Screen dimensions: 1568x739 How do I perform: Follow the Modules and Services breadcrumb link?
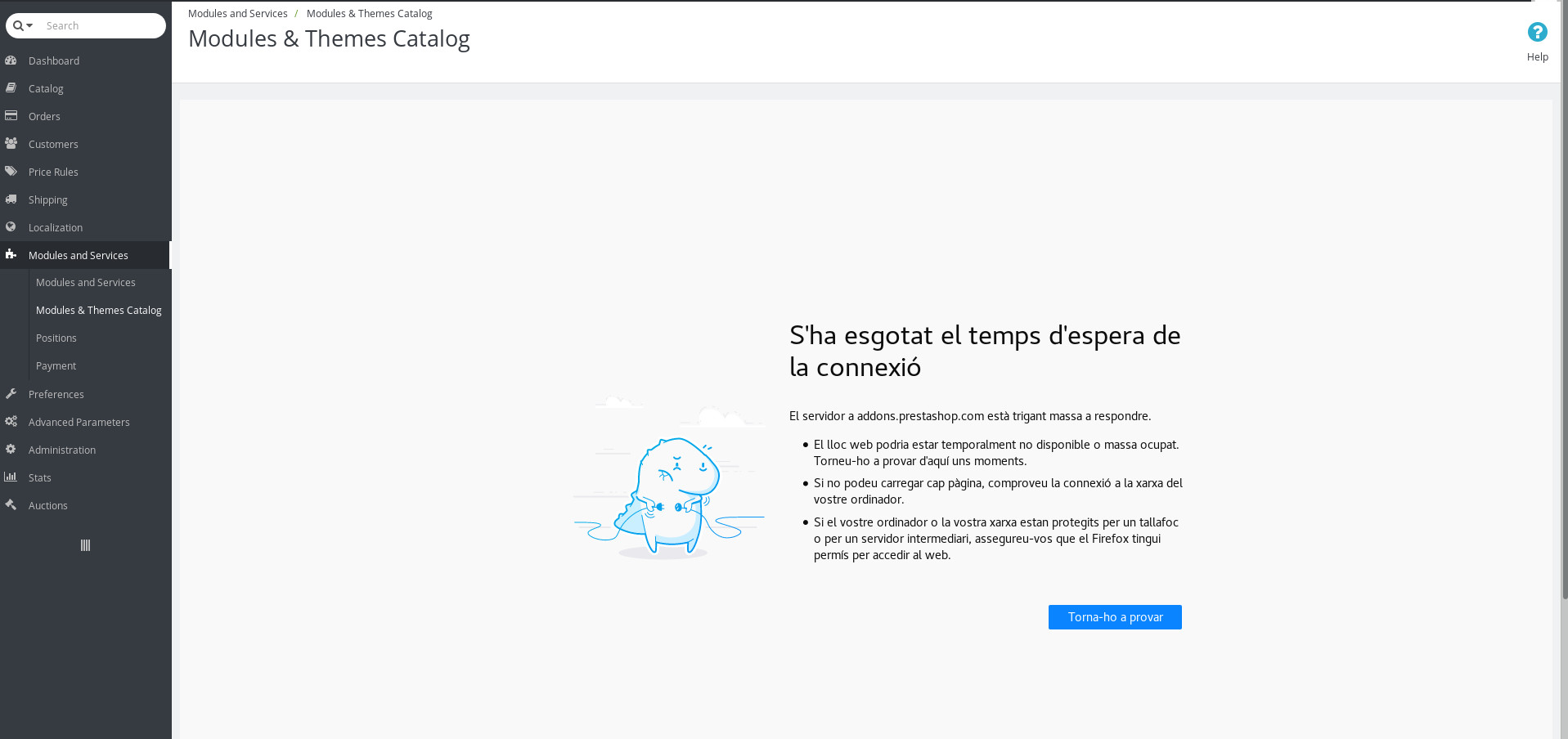click(x=237, y=14)
